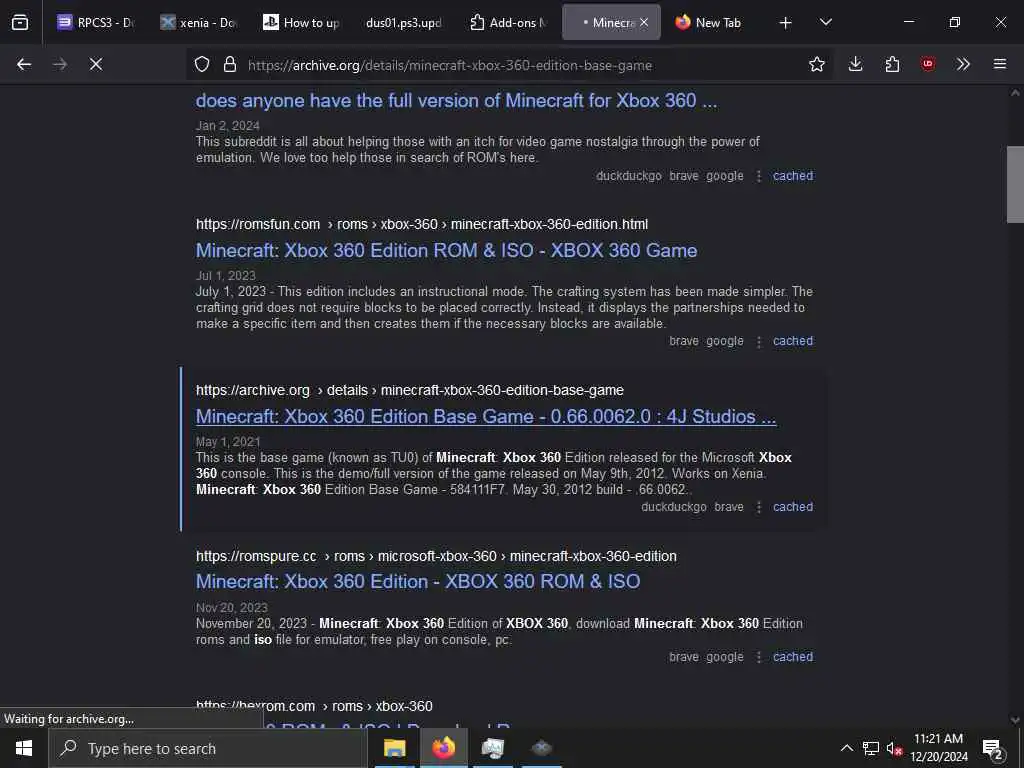Click duckduckgo source under archive.org result
The image size is (1024, 768).
pos(673,507)
